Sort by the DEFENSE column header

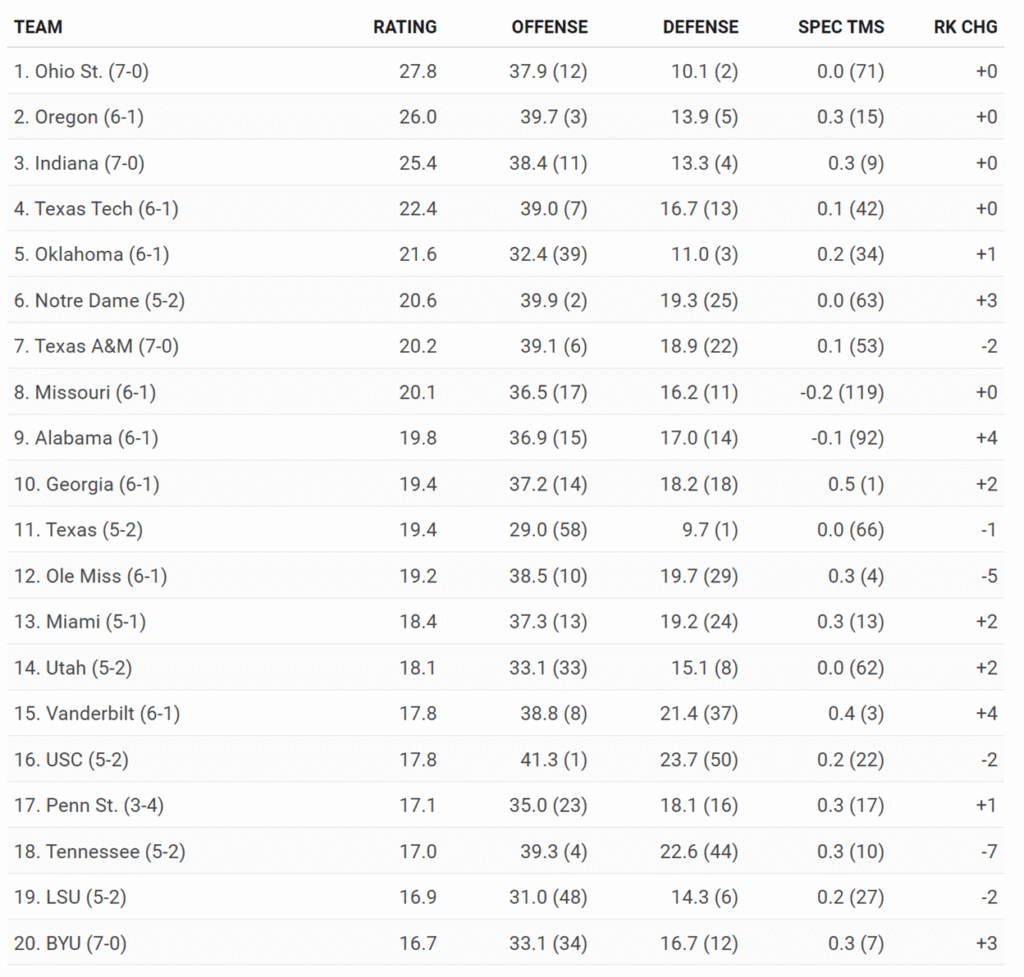[x=700, y=27]
